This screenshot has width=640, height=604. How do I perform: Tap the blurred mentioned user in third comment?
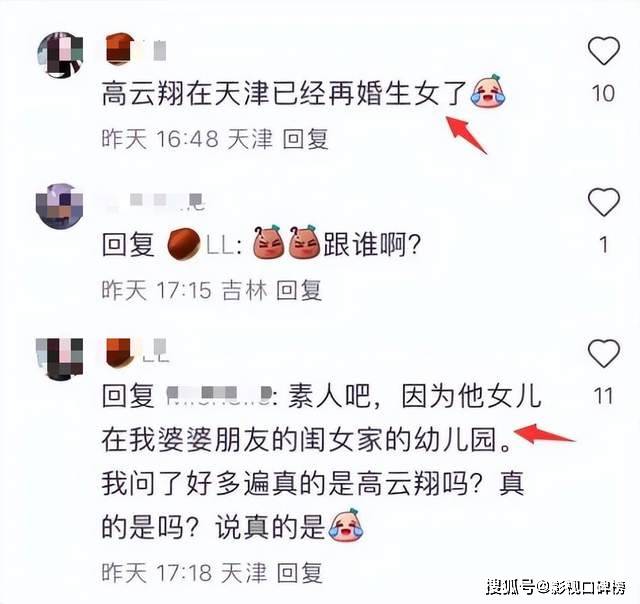point(220,396)
